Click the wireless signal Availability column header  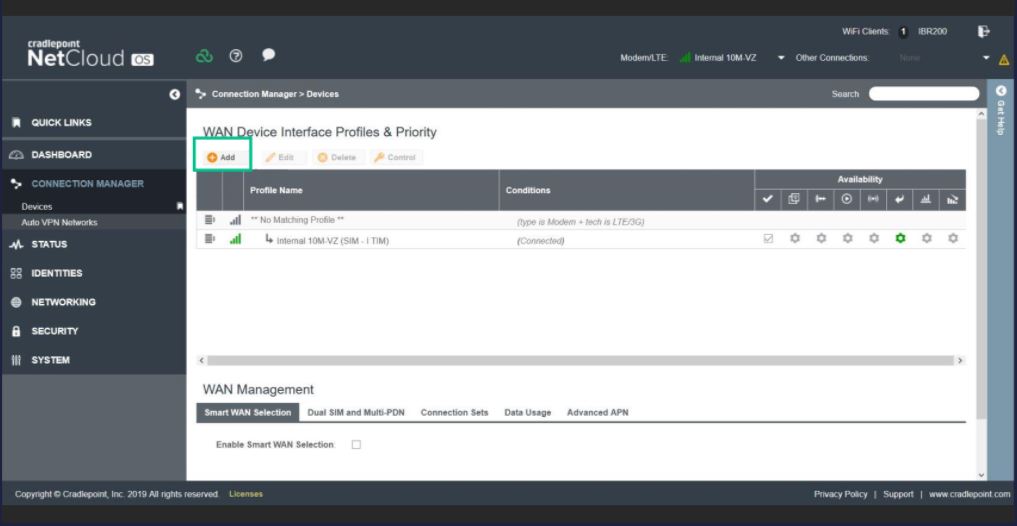pyautogui.click(x=873, y=200)
